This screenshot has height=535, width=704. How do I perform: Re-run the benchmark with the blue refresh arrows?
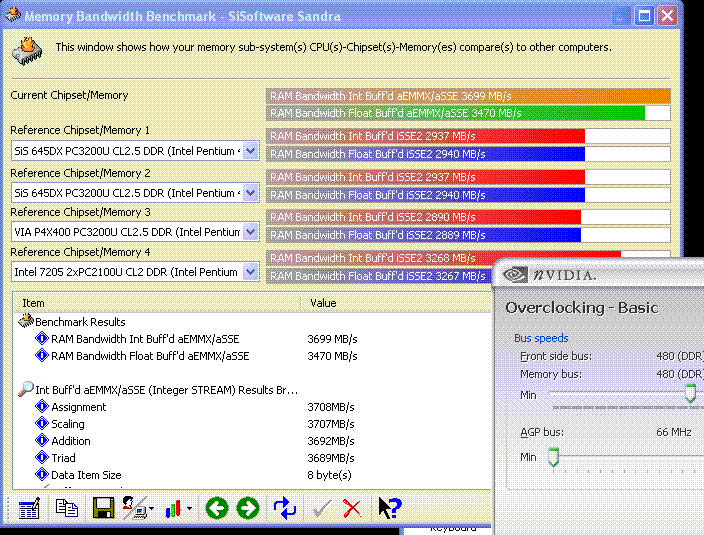tap(285, 508)
